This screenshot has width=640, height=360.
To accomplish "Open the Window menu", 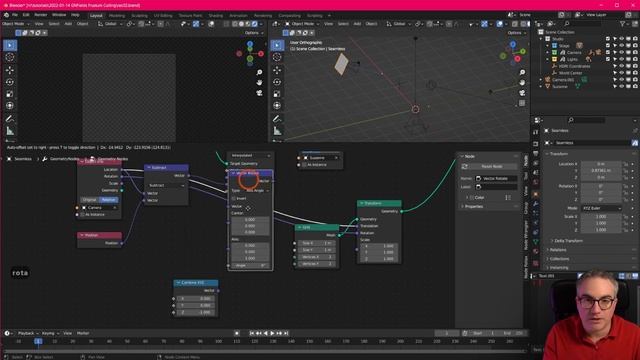I will [x=59, y=15].
